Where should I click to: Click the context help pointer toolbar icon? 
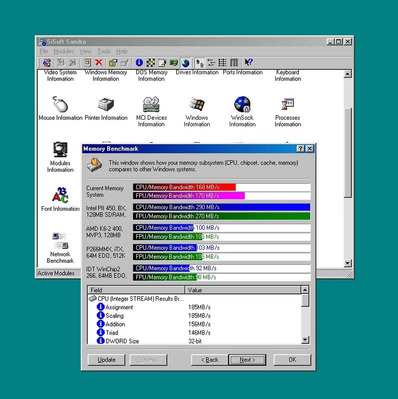[x=248, y=62]
